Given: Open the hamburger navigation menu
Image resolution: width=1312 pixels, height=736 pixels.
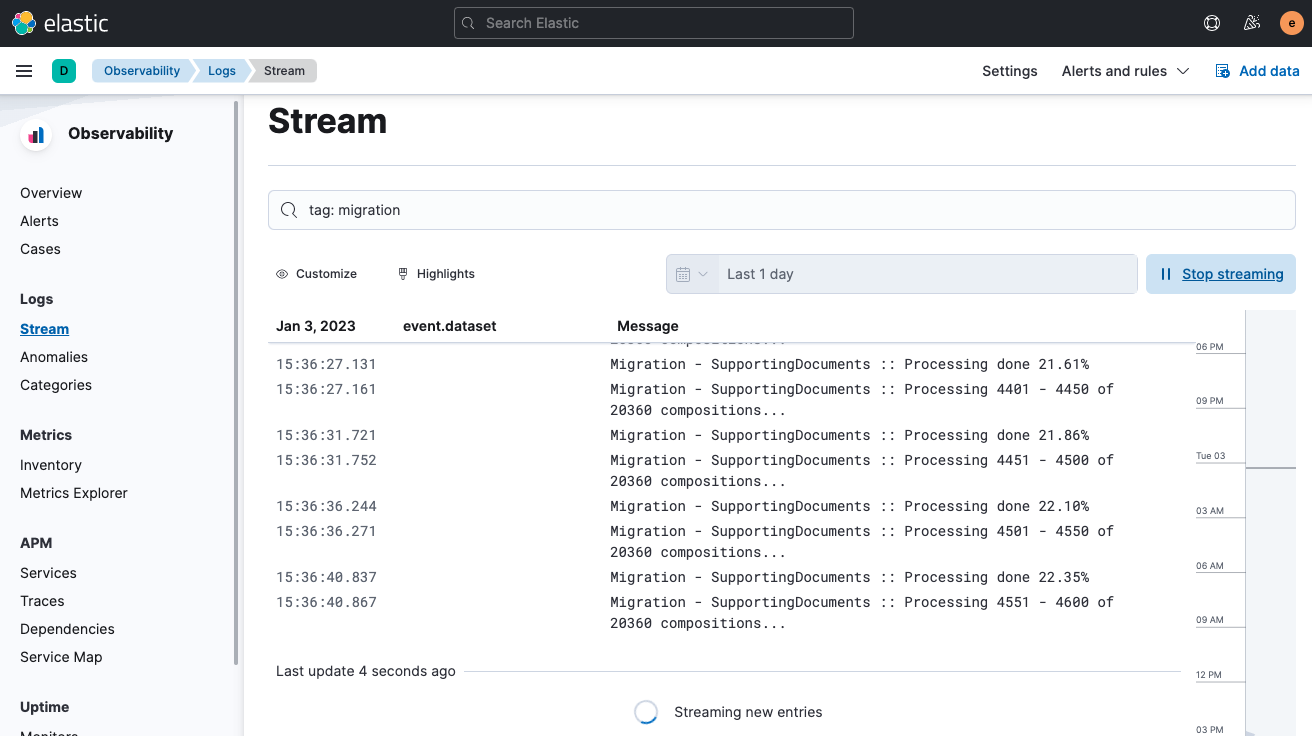Looking at the screenshot, I should [24, 71].
